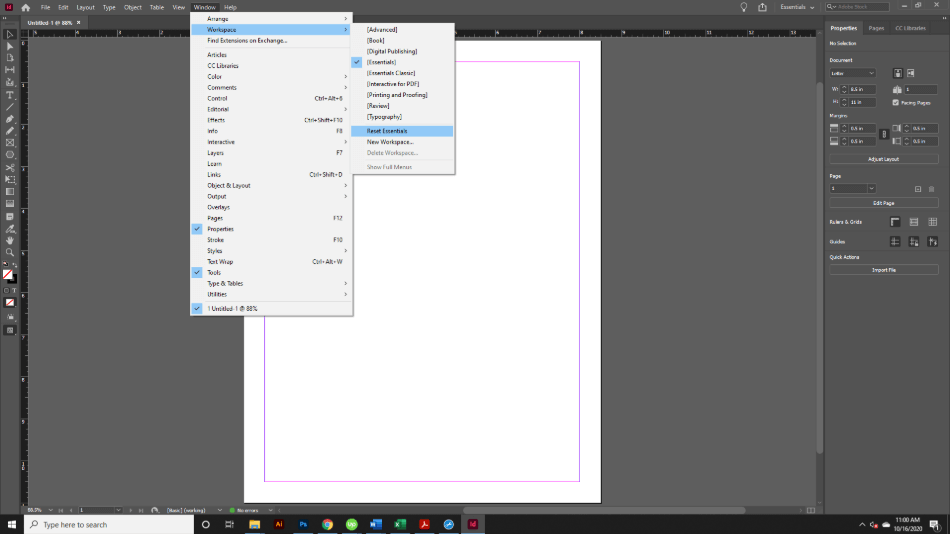Expand the Object & Layout submenu
Viewport: 950px width, 534px height.
coord(272,185)
